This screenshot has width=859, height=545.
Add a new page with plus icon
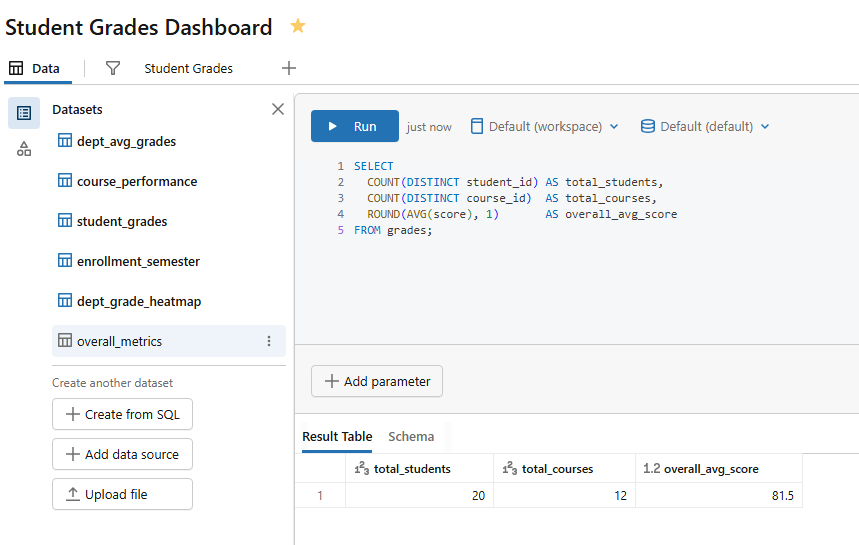(289, 68)
